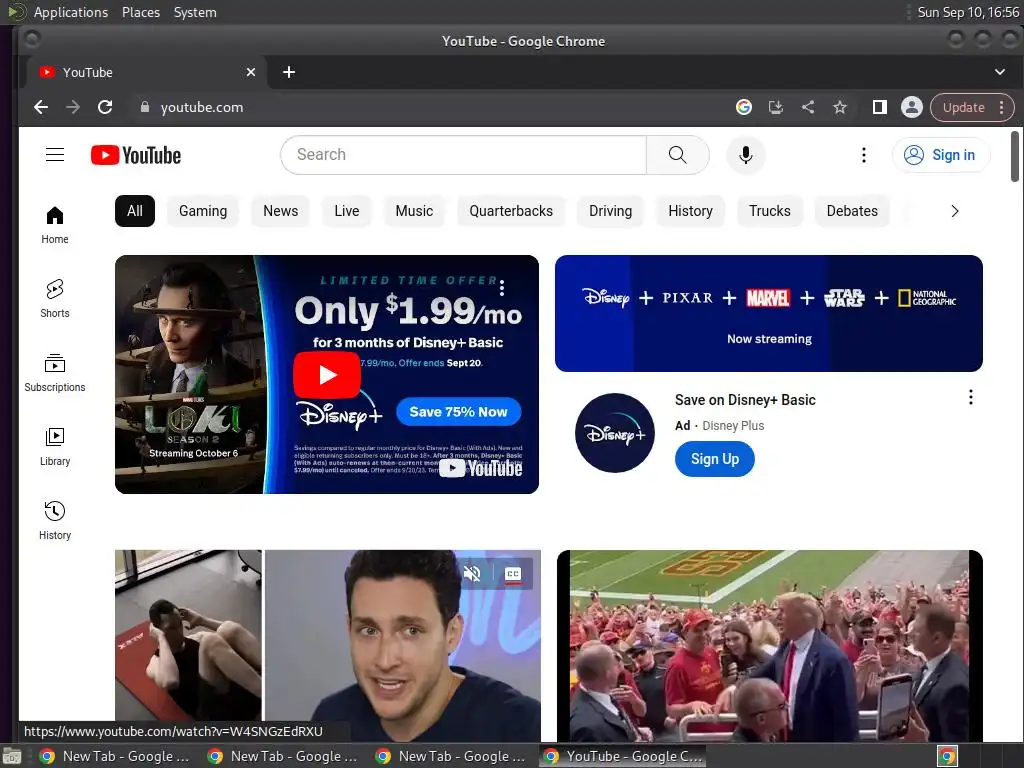Open the Places menu
The width and height of the screenshot is (1024, 768).
click(140, 12)
